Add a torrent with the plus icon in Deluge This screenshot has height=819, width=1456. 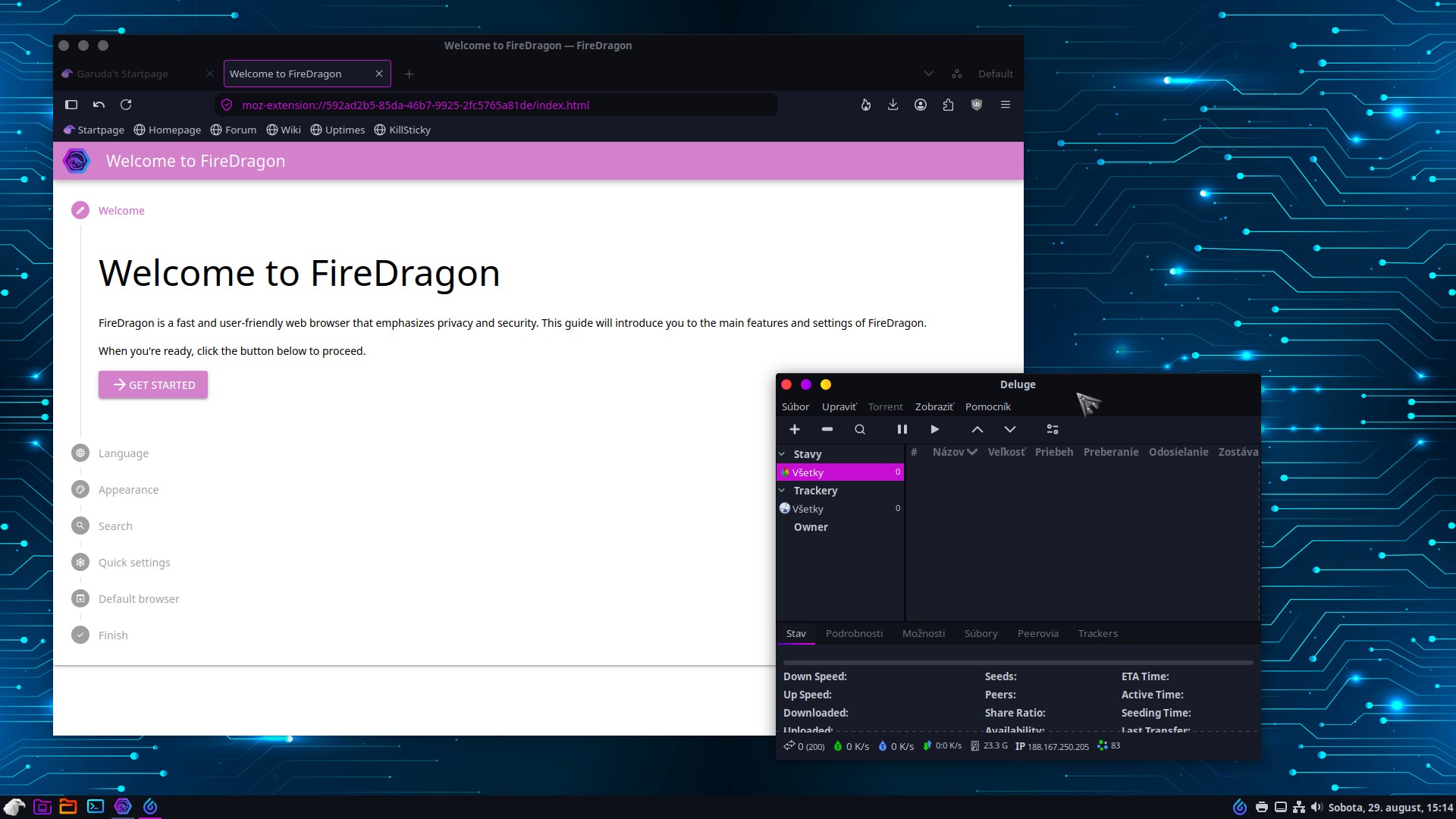795,429
